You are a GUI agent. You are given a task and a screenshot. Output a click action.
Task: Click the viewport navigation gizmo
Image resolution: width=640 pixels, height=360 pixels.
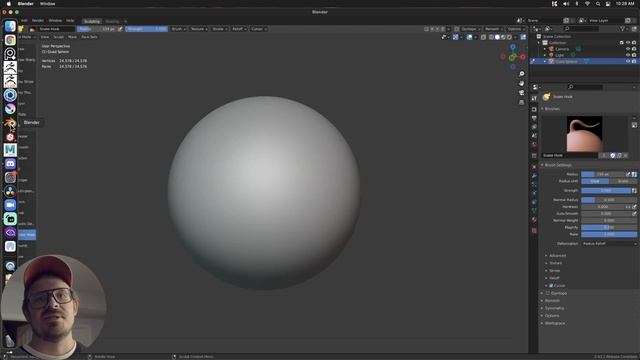(513, 57)
